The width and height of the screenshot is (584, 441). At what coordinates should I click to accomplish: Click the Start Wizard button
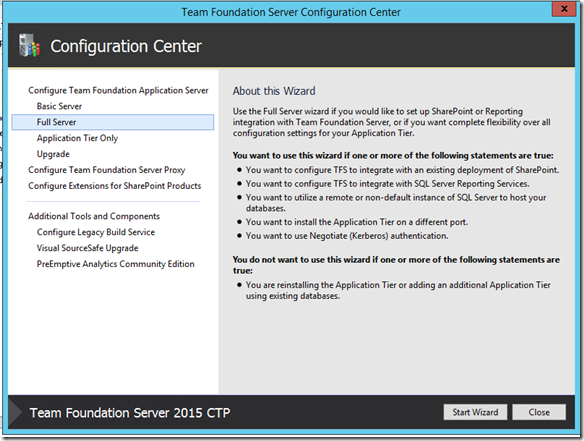475,412
